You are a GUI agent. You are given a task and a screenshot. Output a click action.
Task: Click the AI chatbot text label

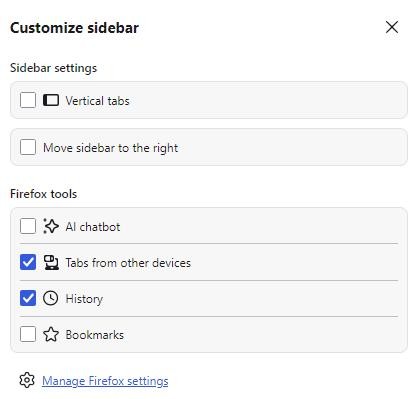pyautogui.click(x=93, y=227)
